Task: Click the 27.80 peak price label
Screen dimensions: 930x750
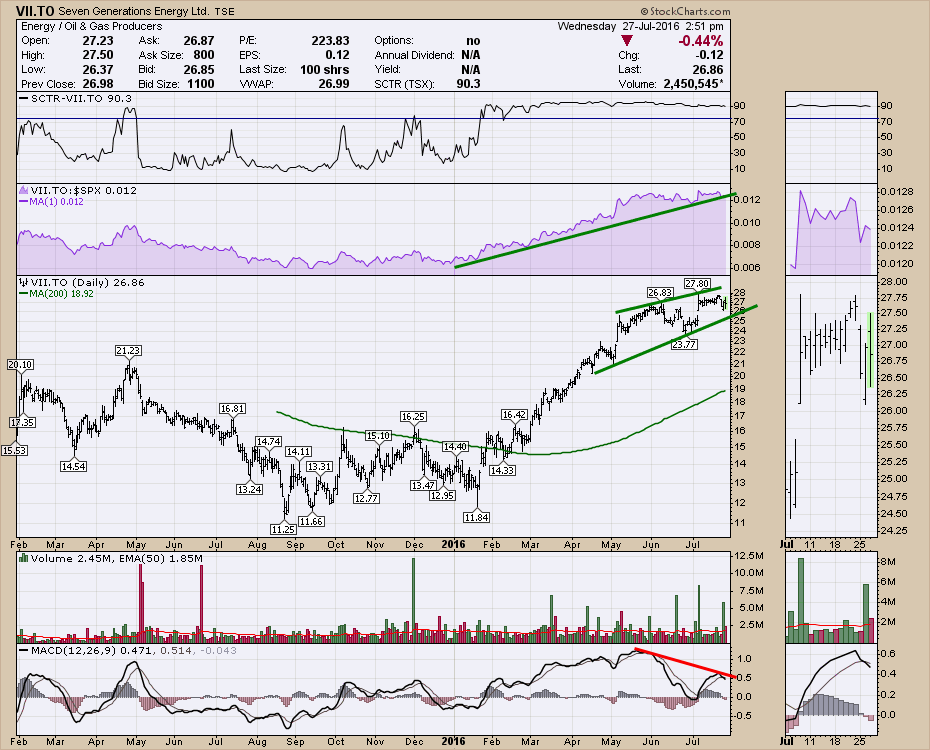Action: pos(696,283)
